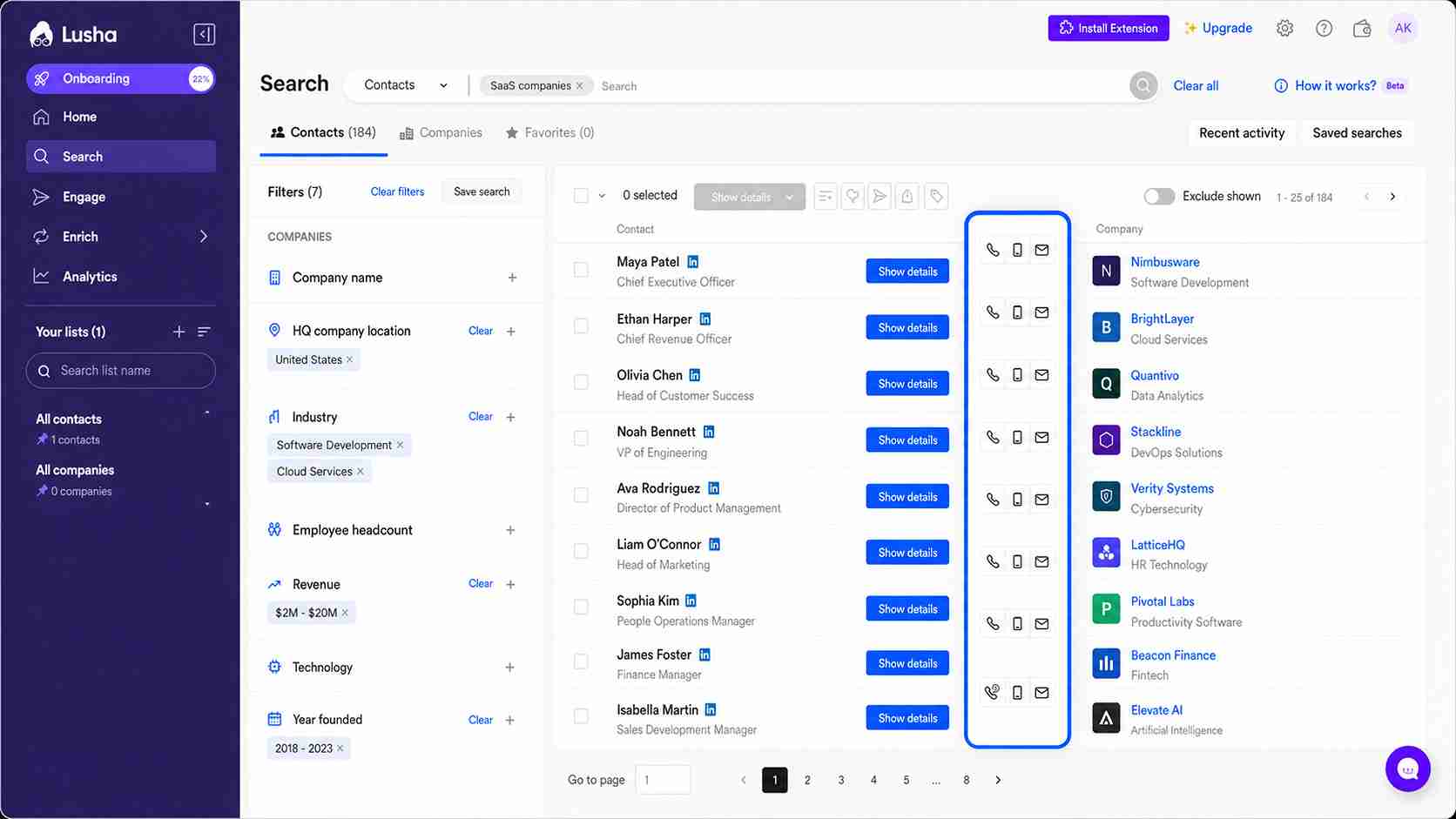Screen dimensions: 1456x819
Task: Show details for Maya Patel
Action: [x=907, y=272]
